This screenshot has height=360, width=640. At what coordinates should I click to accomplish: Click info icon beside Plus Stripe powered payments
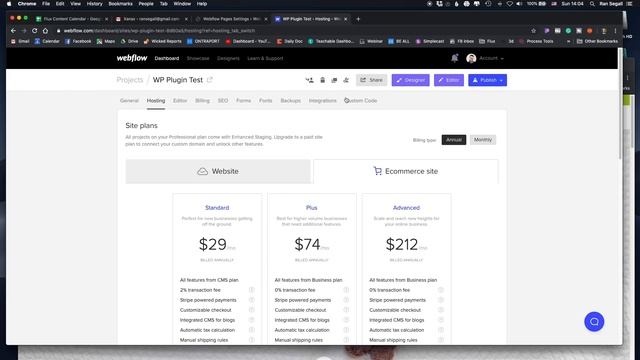[346, 300]
